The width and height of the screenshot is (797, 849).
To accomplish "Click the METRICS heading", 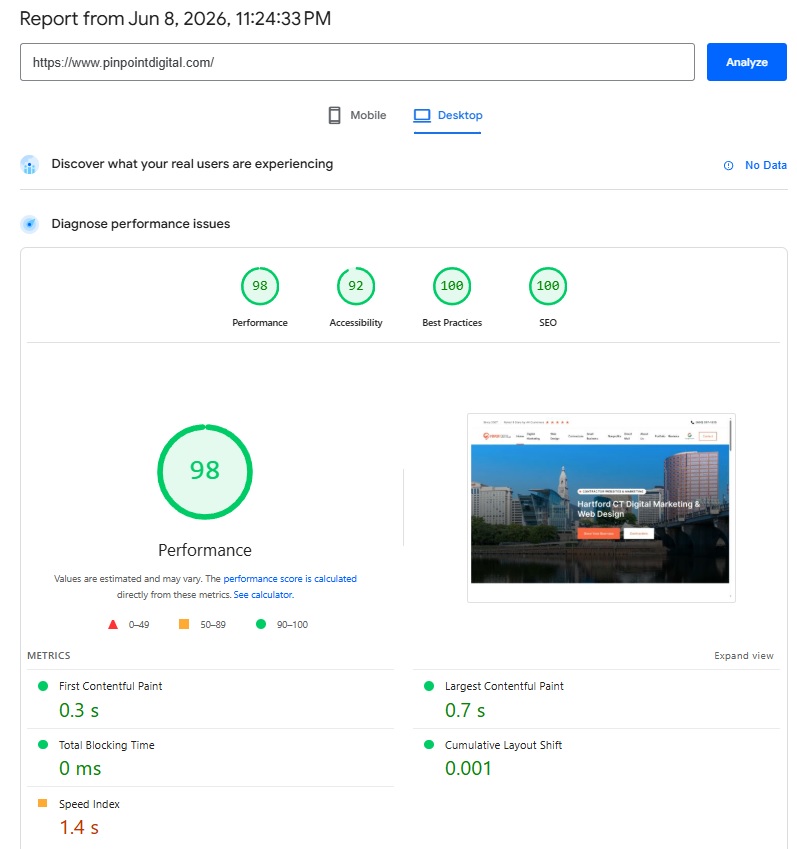I will [x=49, y=656].
